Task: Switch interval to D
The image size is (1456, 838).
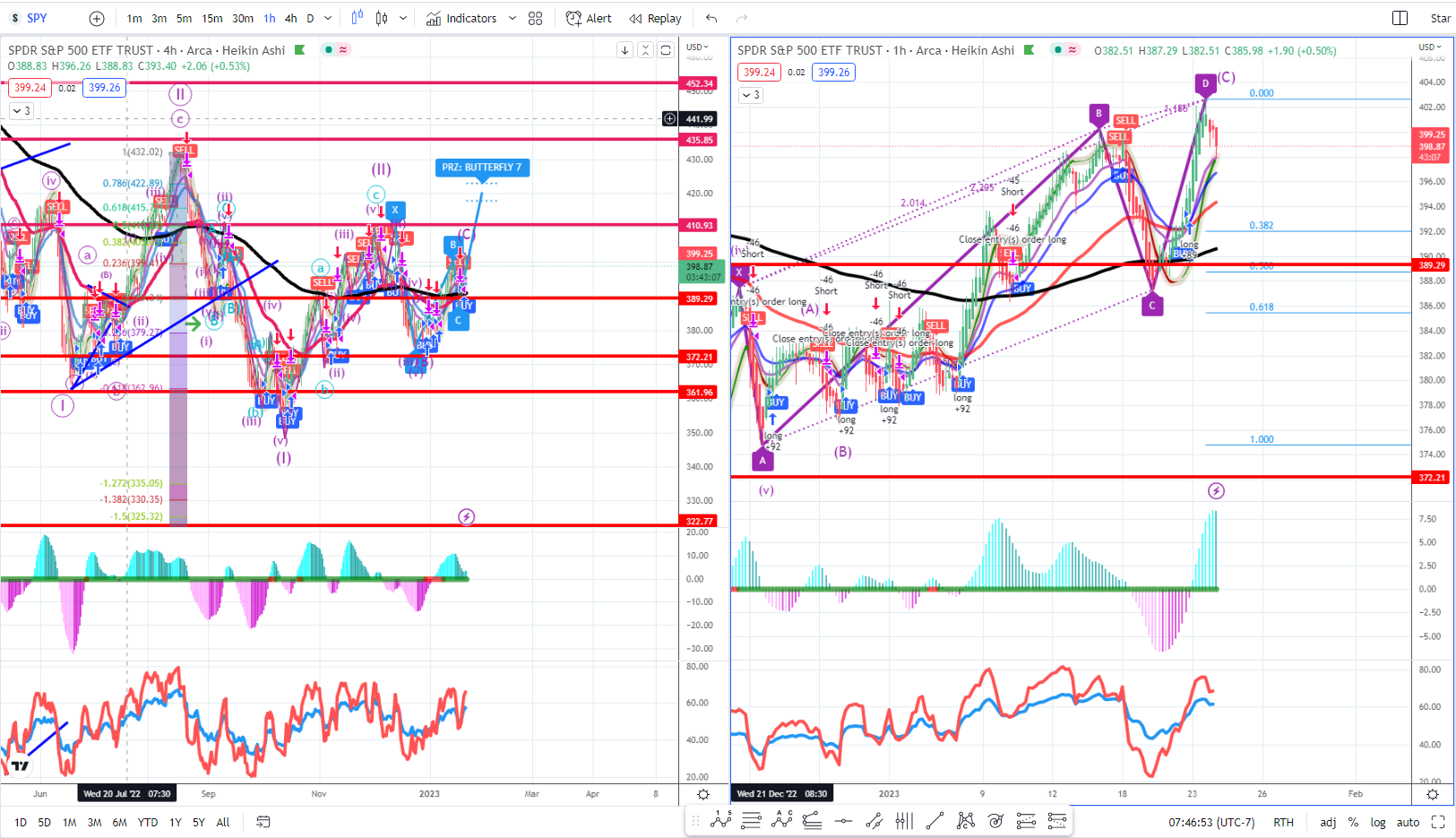Action: pos(310,18)
